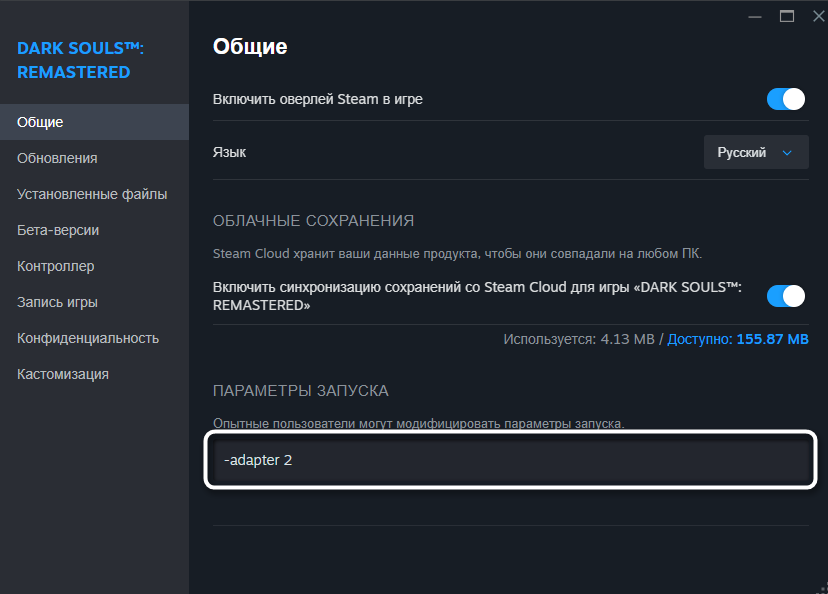Click the DARK SOULS™: REMASTERED game title
The image size is (828, 594).
[74, 60]
